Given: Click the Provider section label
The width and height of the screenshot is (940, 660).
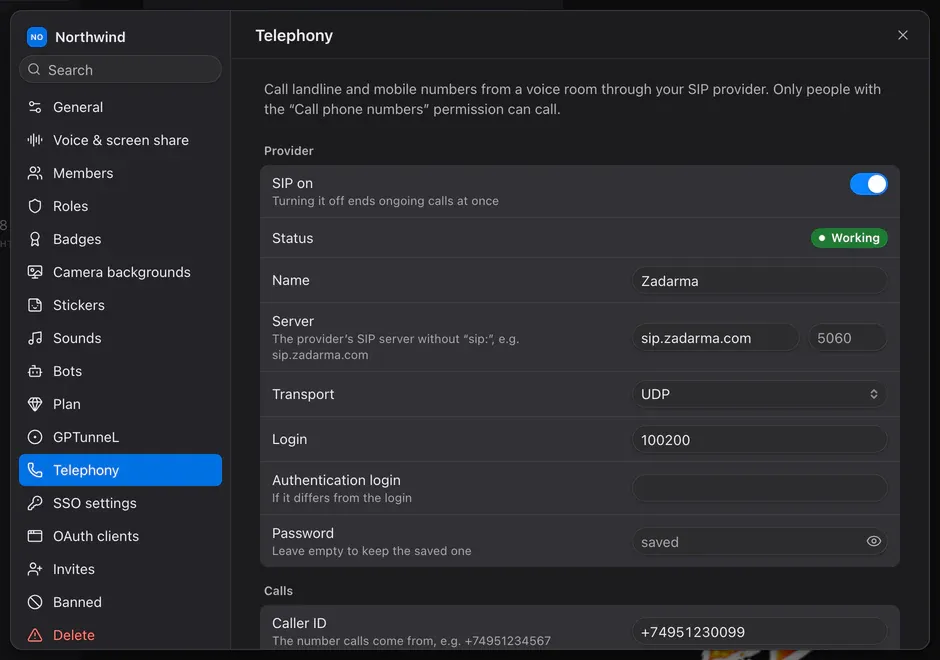Looking at the screenshot, I should (288, 151).
